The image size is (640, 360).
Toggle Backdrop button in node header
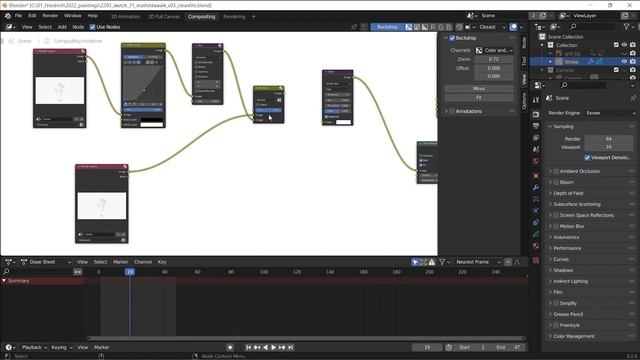point(387,27)
